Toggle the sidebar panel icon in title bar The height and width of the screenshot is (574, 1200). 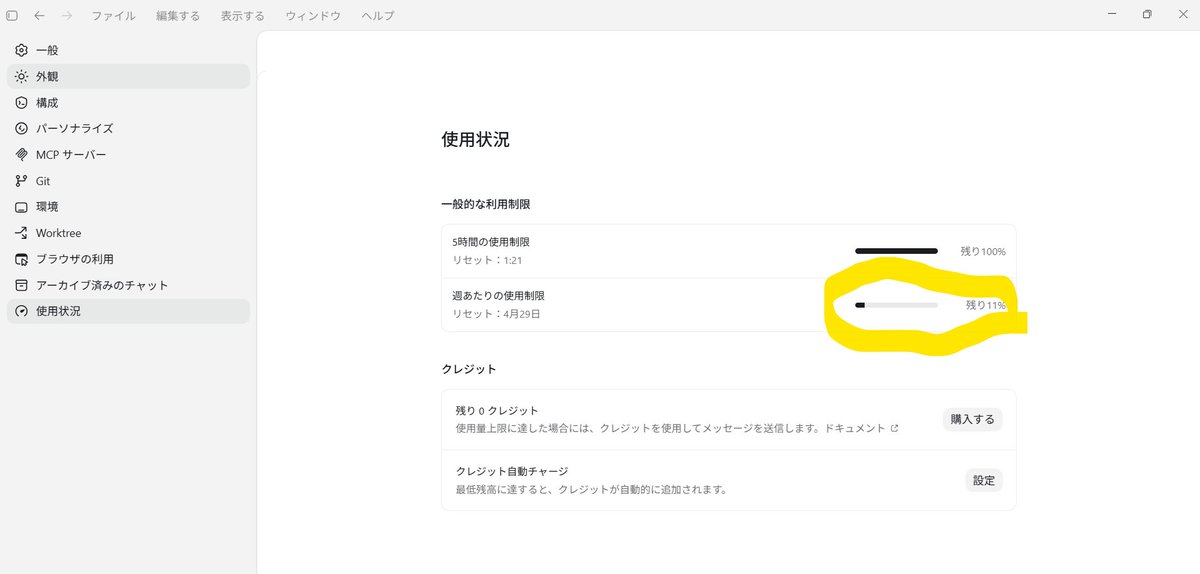coord(12,16)
